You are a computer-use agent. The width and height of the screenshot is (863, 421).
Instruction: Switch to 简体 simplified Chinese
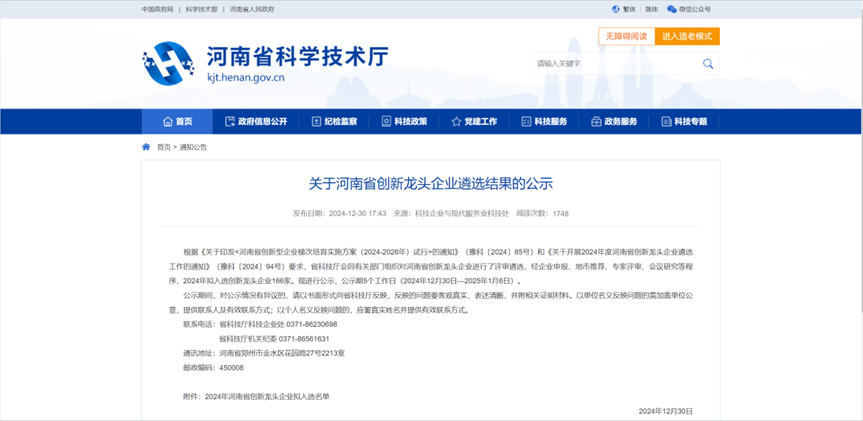coord(651,9)
